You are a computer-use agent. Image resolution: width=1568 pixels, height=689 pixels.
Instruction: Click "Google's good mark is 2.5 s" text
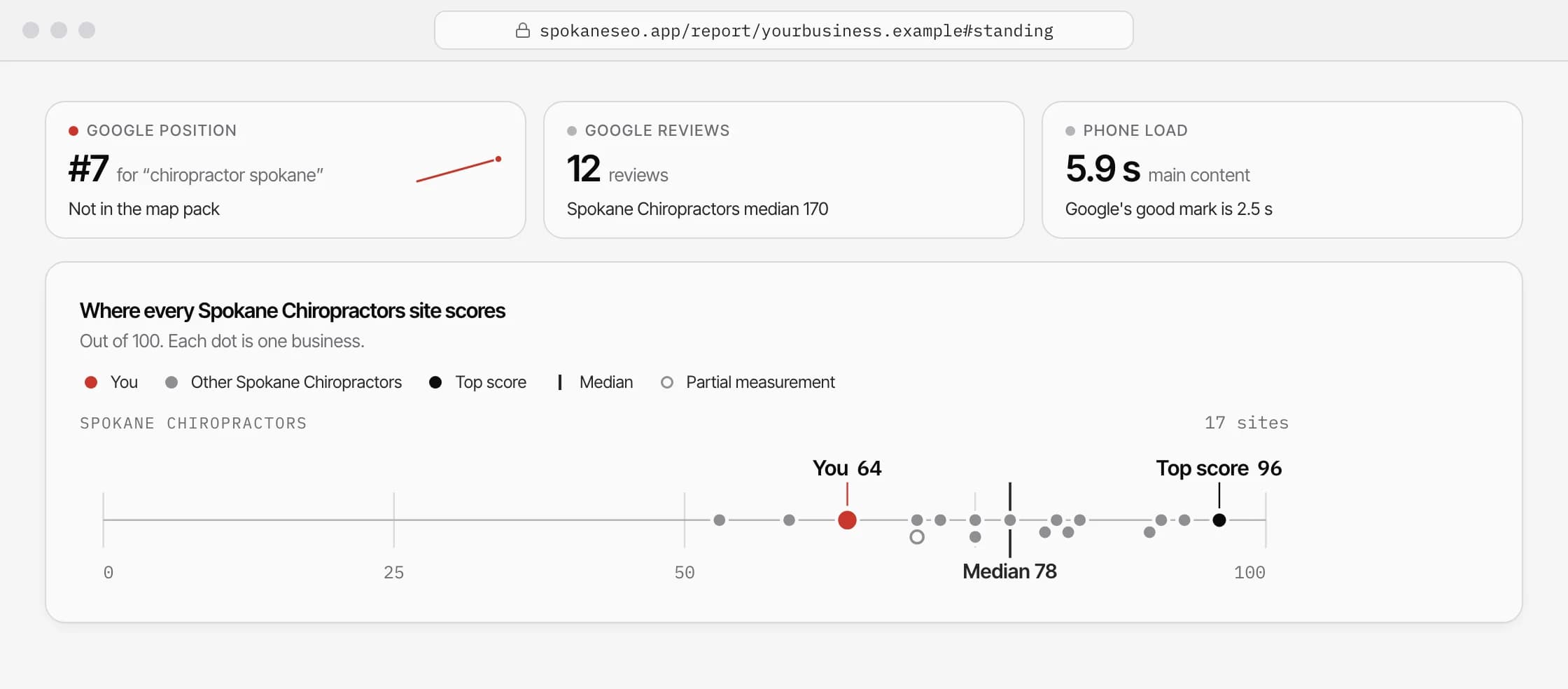[x=1168, y=209]
